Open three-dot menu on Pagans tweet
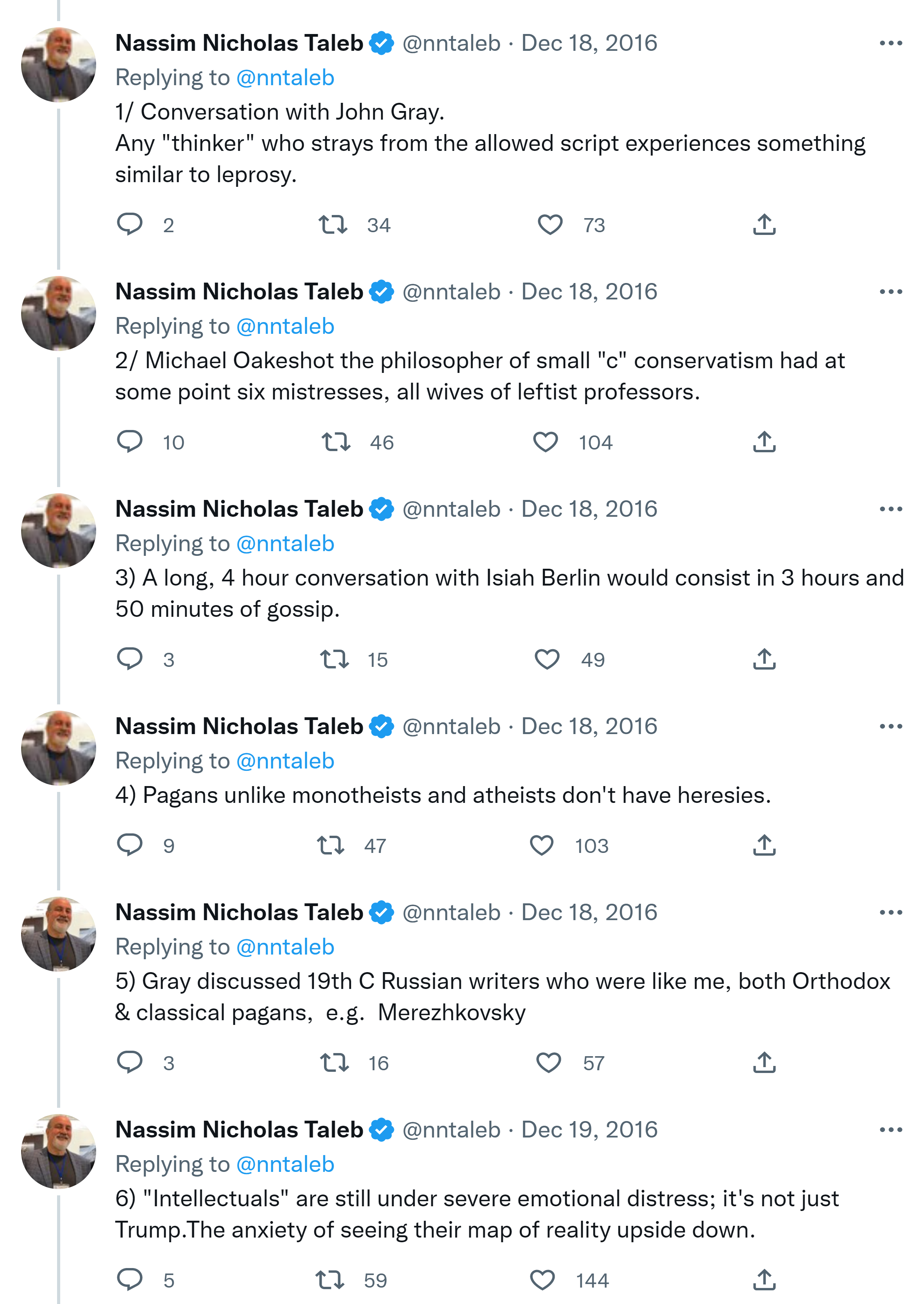The height and width of the screenshot is (1304, 924). click(890, 727)
